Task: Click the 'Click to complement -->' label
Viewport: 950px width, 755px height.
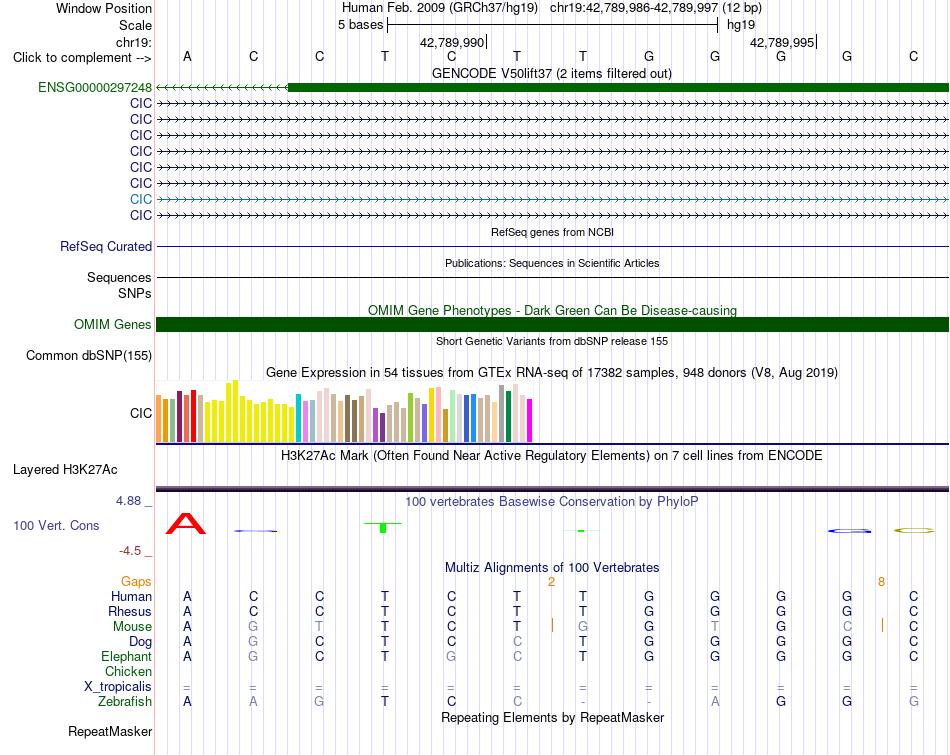Action: click(82, 58)
